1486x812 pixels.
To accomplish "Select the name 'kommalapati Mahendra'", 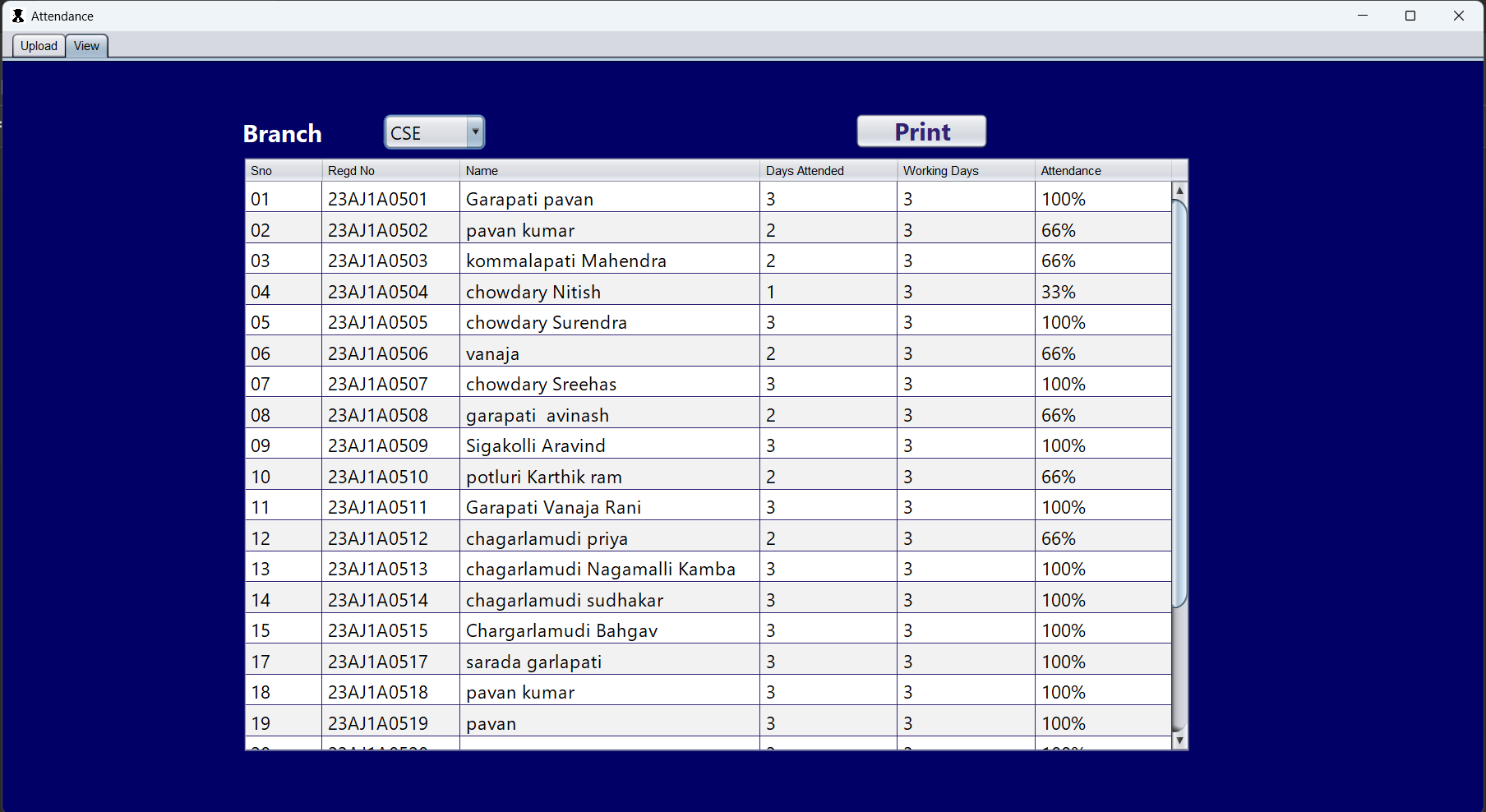I will [610, 261].
